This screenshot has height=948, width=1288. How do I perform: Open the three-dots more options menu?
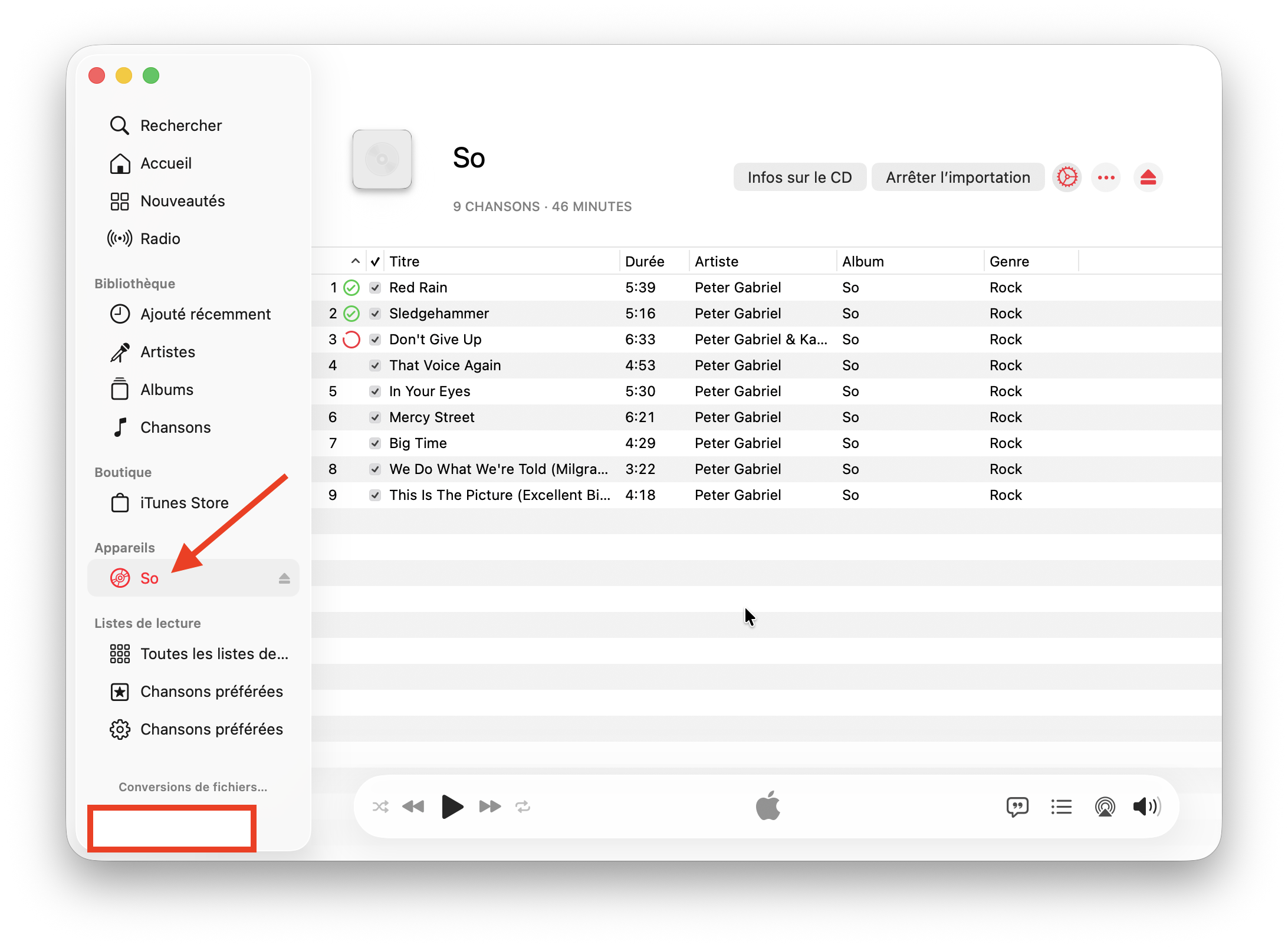pyautogui.click(x=1106, y=177)
